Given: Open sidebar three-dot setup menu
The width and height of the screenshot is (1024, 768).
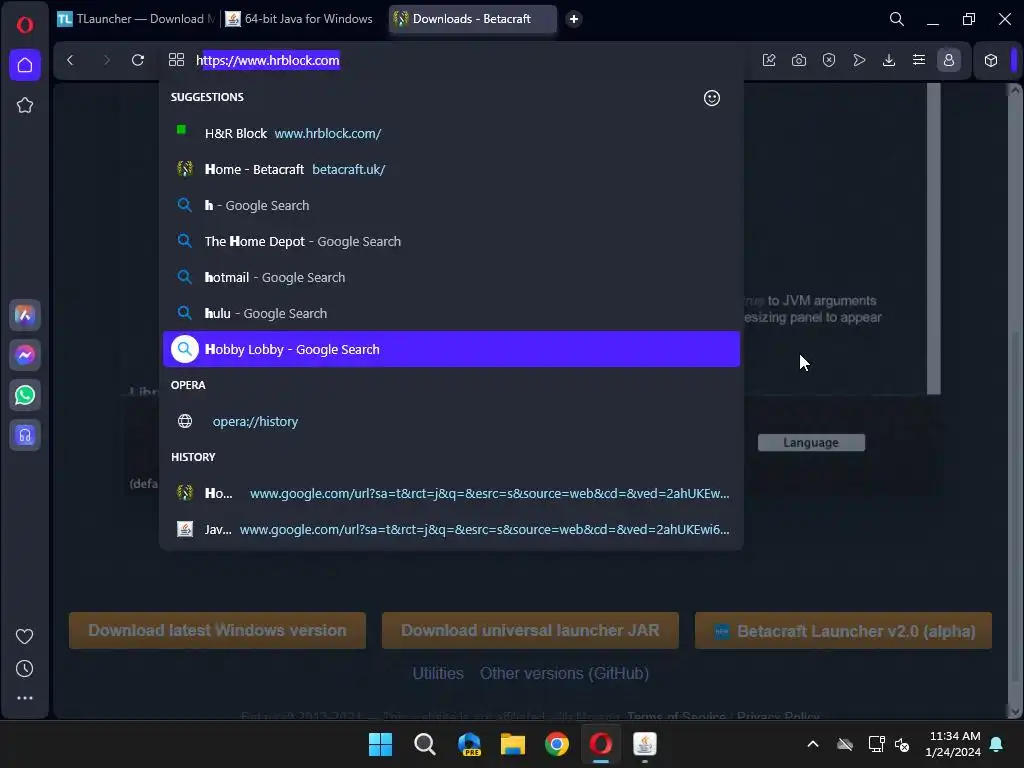Looking at the screenshot, I should point(25,698).
